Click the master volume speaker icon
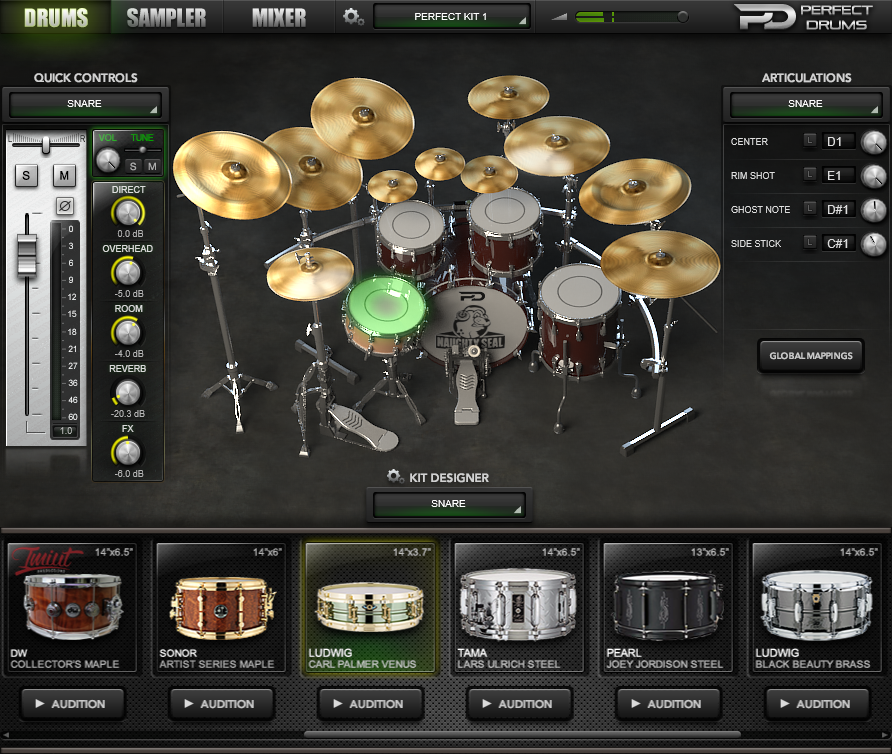The width and height of the screenshot is (892, 754). [560, 17]
